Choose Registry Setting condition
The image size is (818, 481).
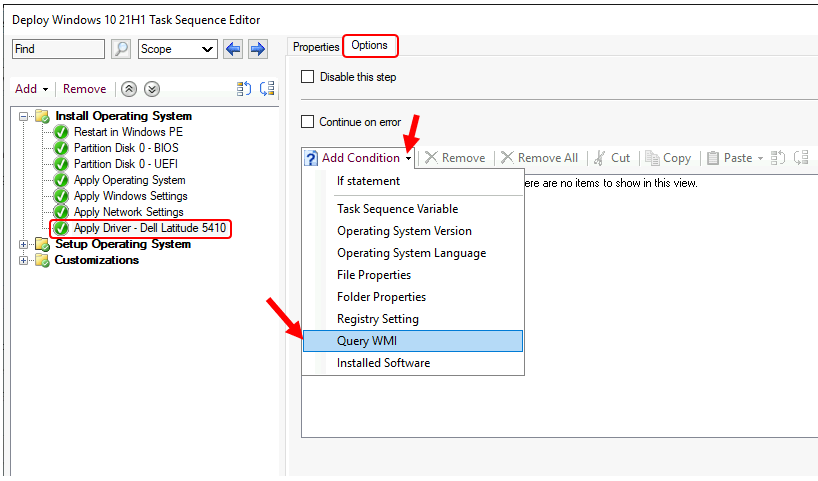413,319
